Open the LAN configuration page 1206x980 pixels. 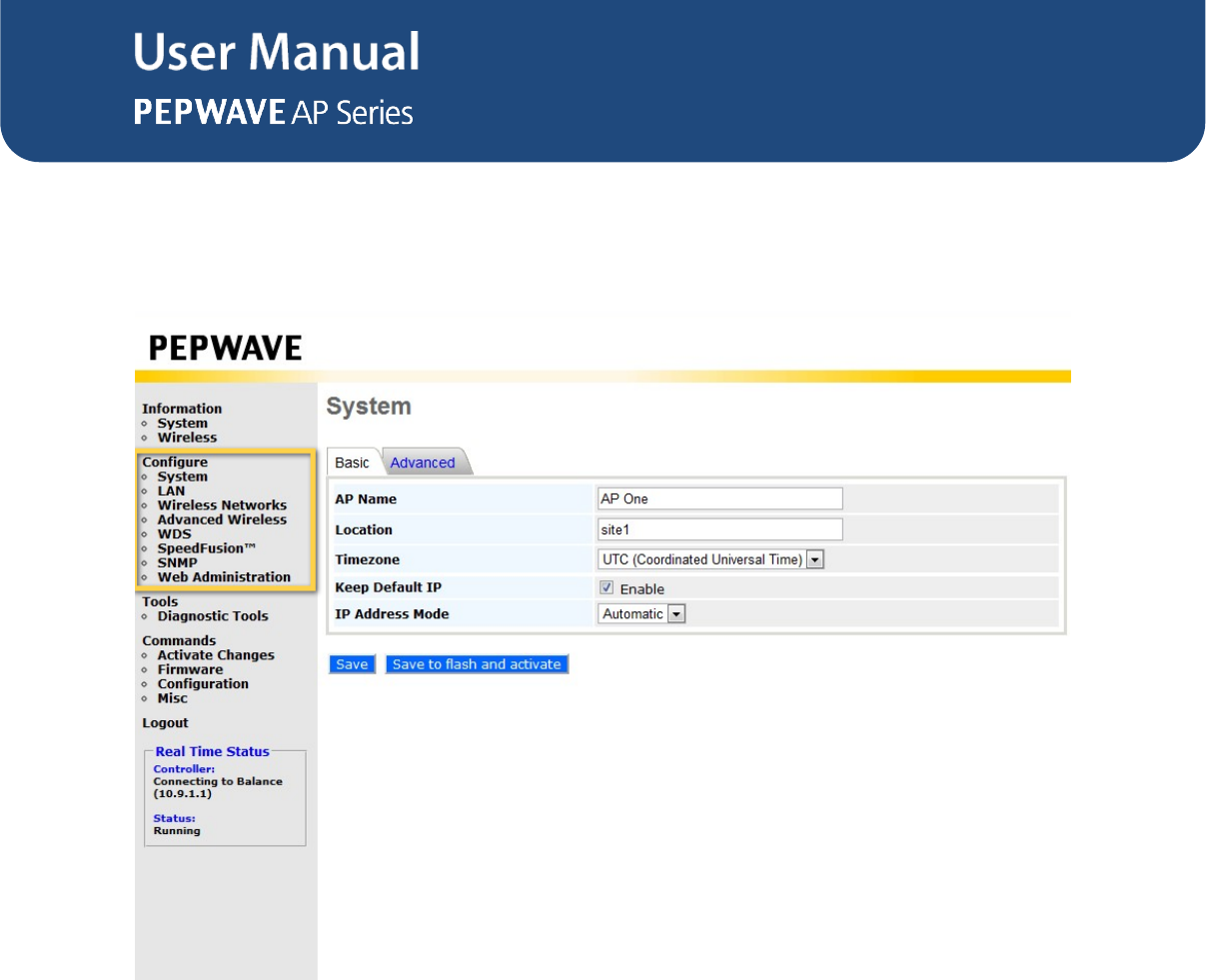[171, 490]
